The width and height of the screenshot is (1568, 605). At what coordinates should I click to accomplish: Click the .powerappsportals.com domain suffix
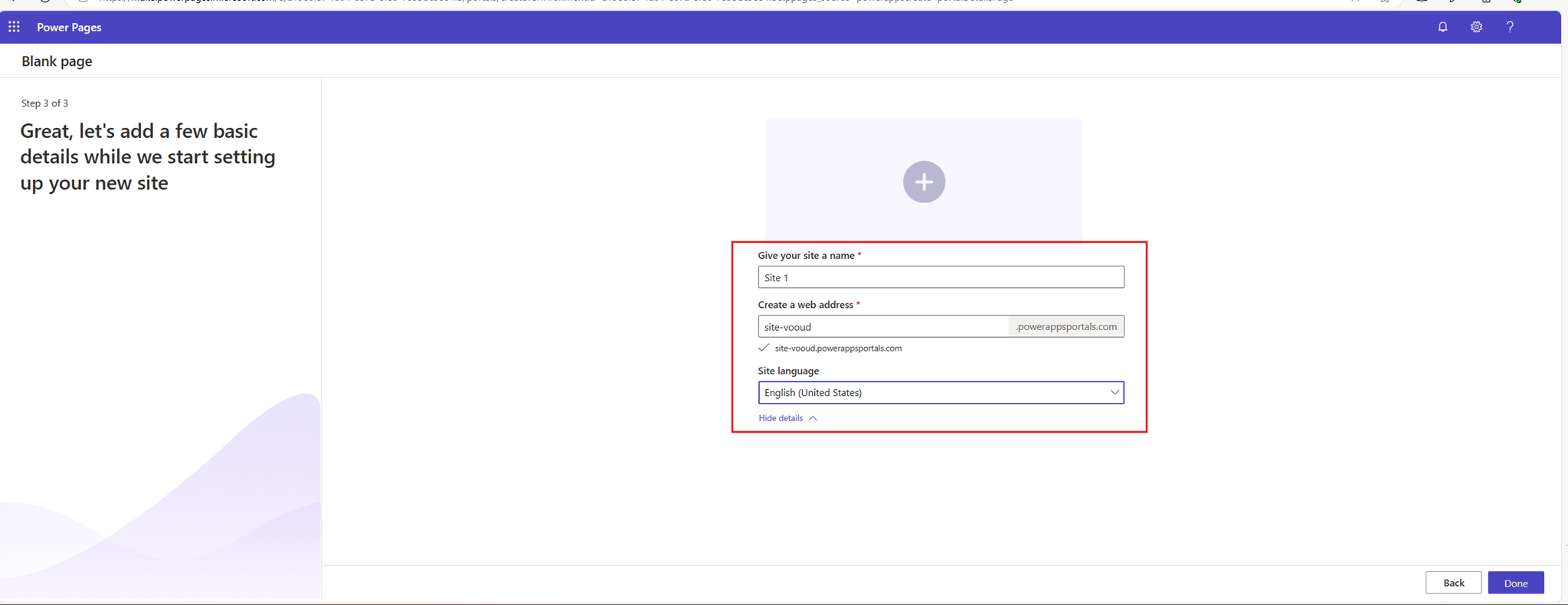tap(1066, 326)
